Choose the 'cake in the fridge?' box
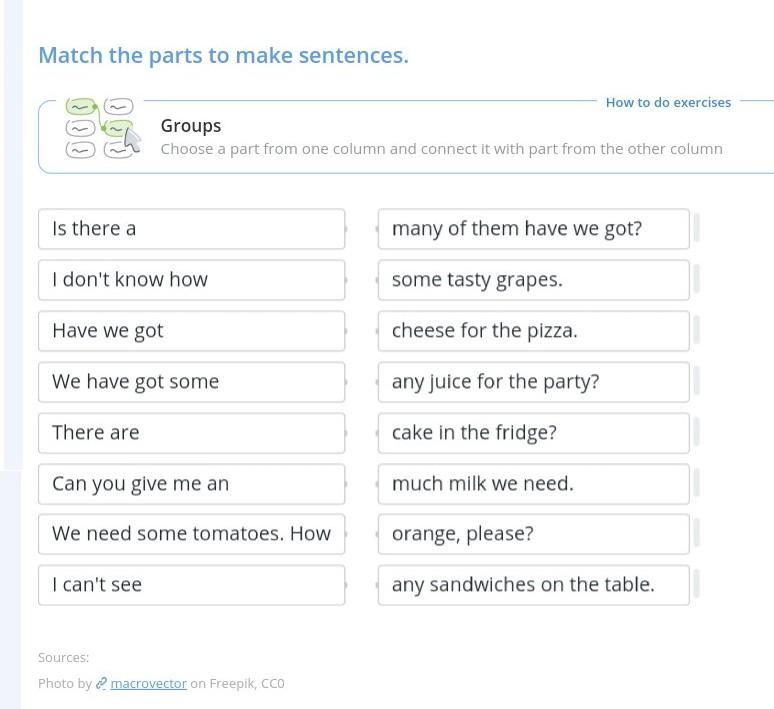The image size is (774, 709). click(x=533, y=433)
